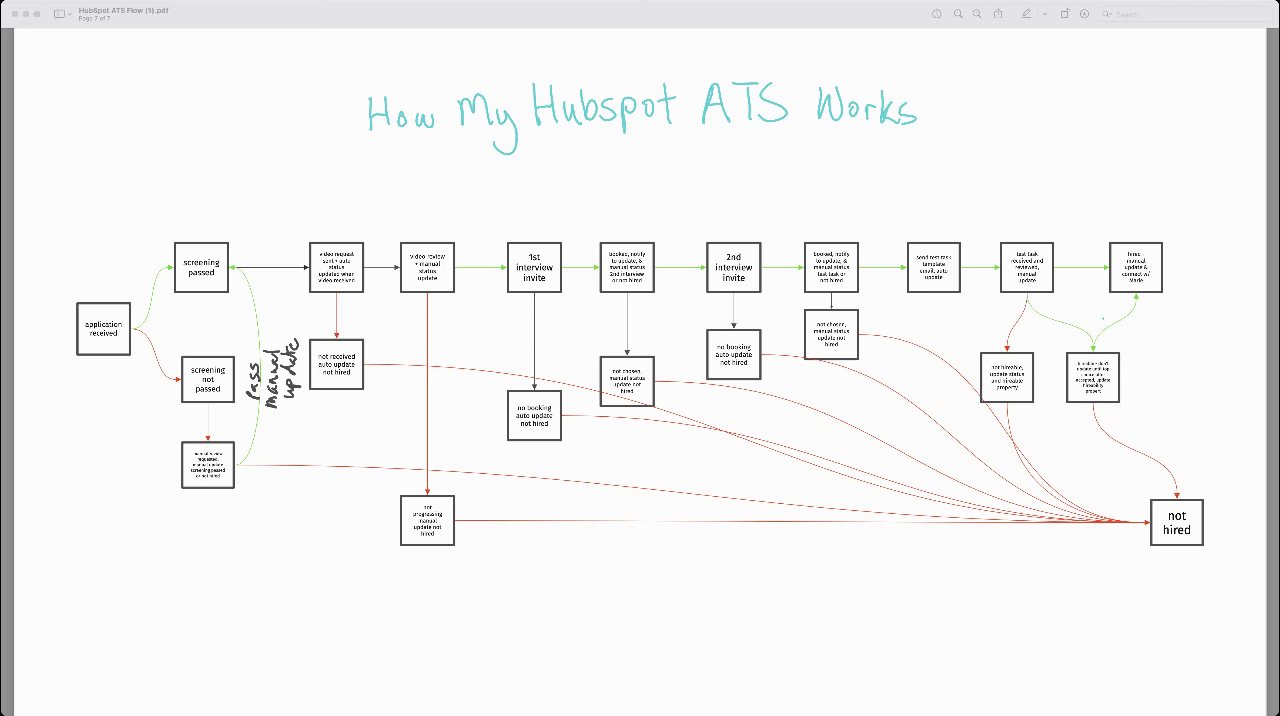Click the 'application received' box
The image size is (1280, 716).
pyautogui.click(x=103, y=328)
